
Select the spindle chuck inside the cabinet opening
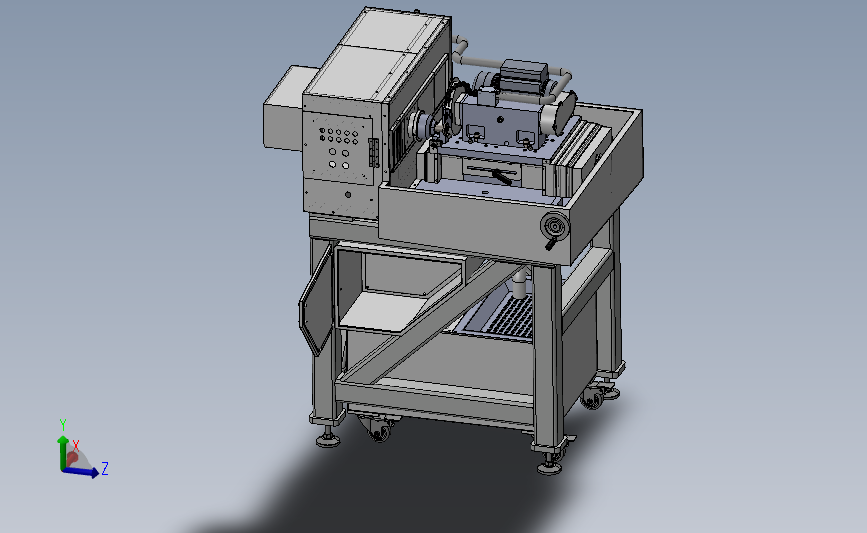pyautogui.click(x=420, y=124)
